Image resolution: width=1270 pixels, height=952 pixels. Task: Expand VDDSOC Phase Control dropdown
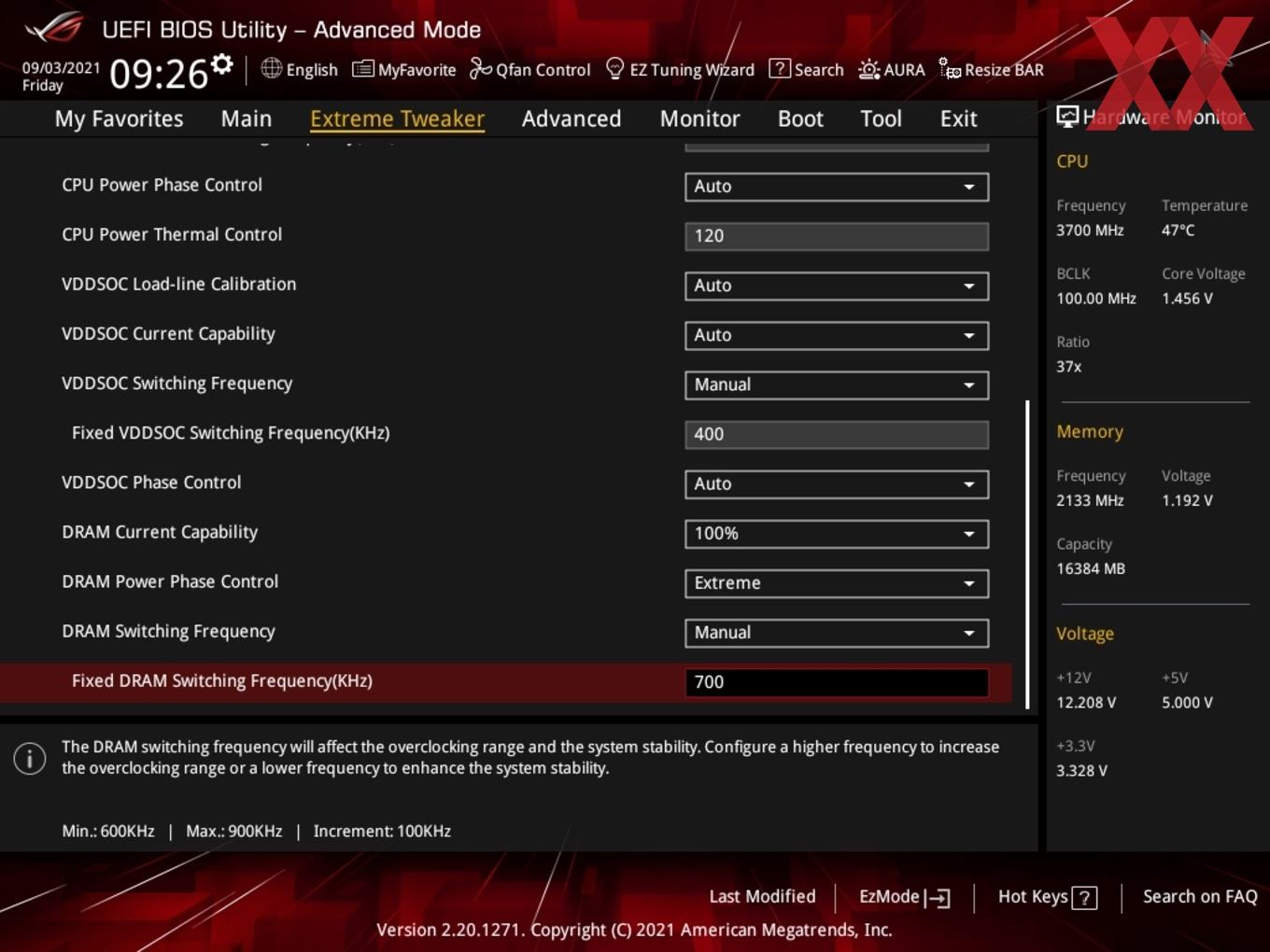[836, 484]
